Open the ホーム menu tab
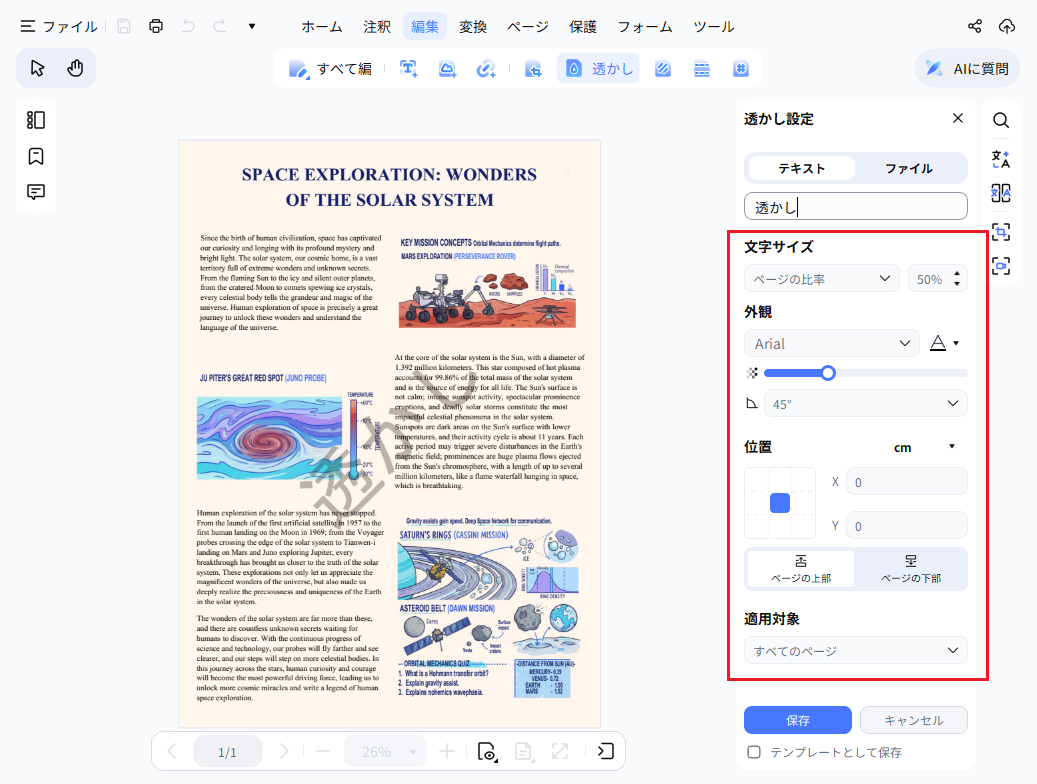This screenshot has height=784, width=1037. (x=322, y=26)
